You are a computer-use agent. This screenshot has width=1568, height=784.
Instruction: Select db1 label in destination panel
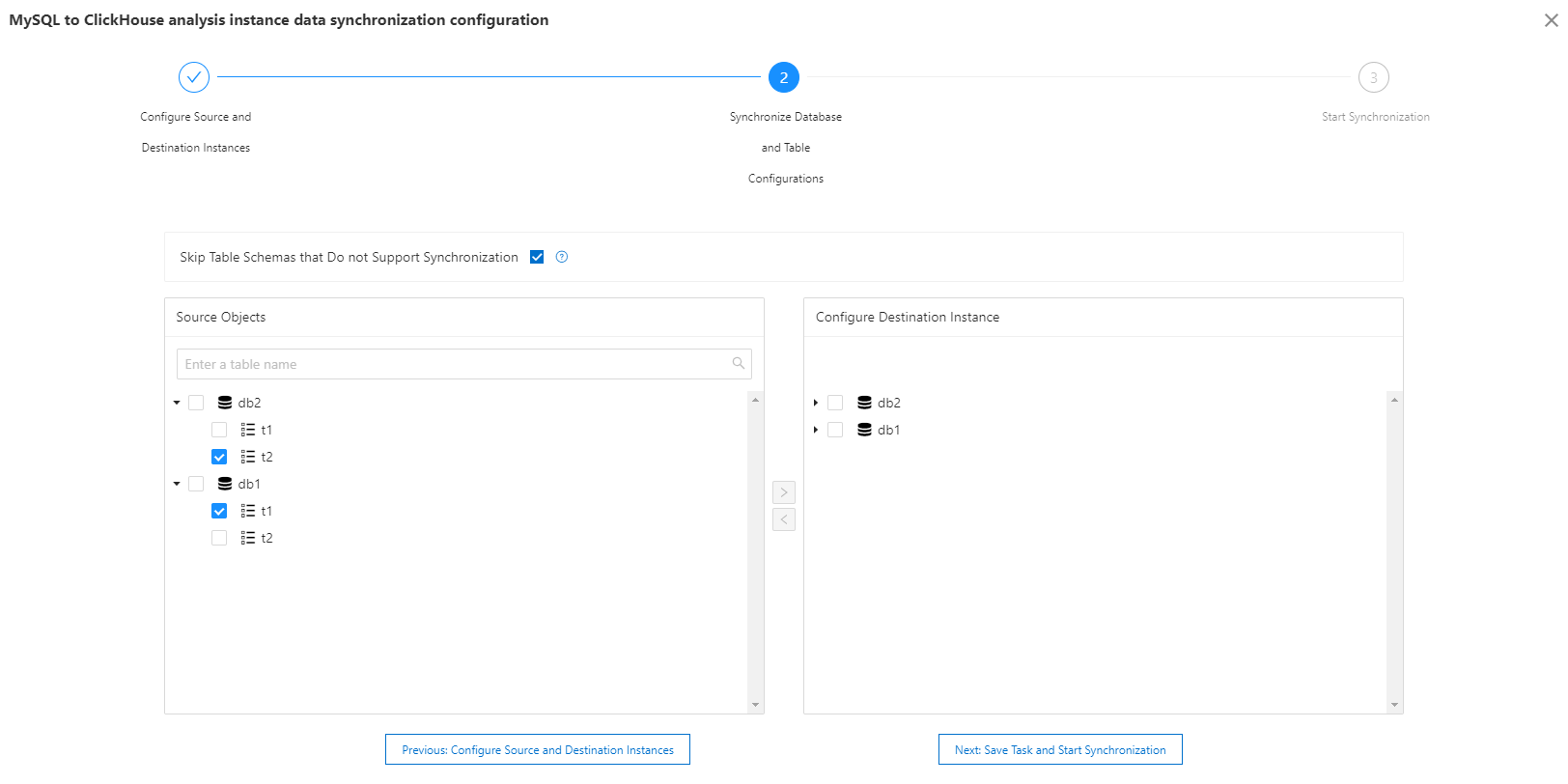tap(889, 430)
